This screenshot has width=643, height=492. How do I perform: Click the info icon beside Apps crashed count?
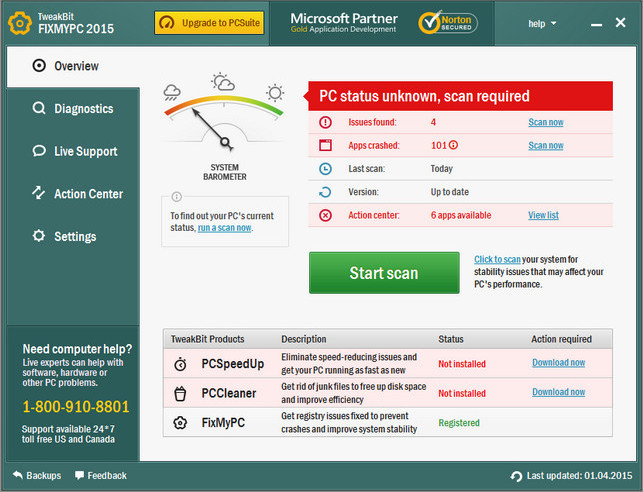point(453,145)
